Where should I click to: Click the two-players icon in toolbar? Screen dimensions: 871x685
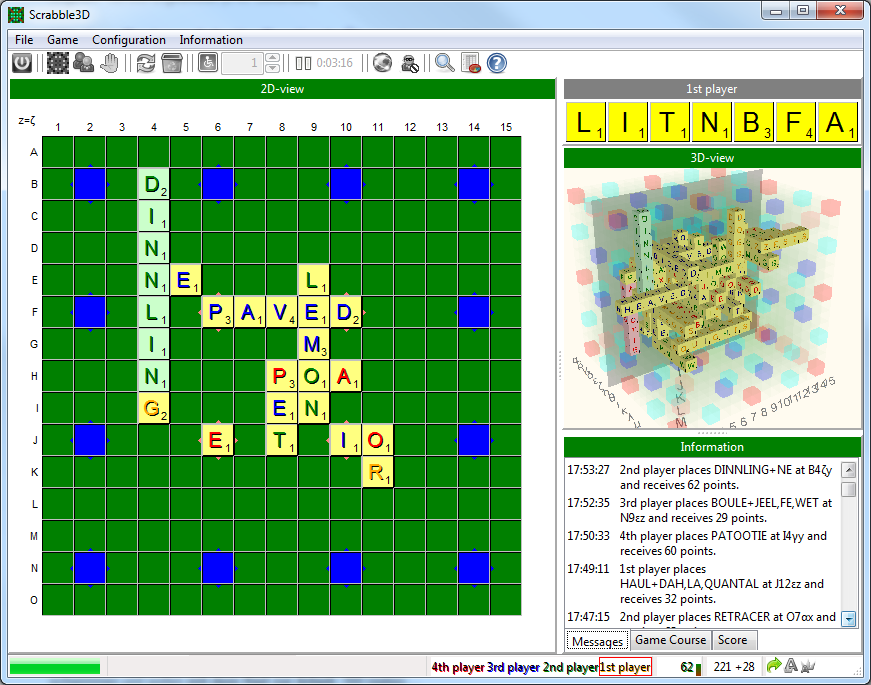pos(84,63)
